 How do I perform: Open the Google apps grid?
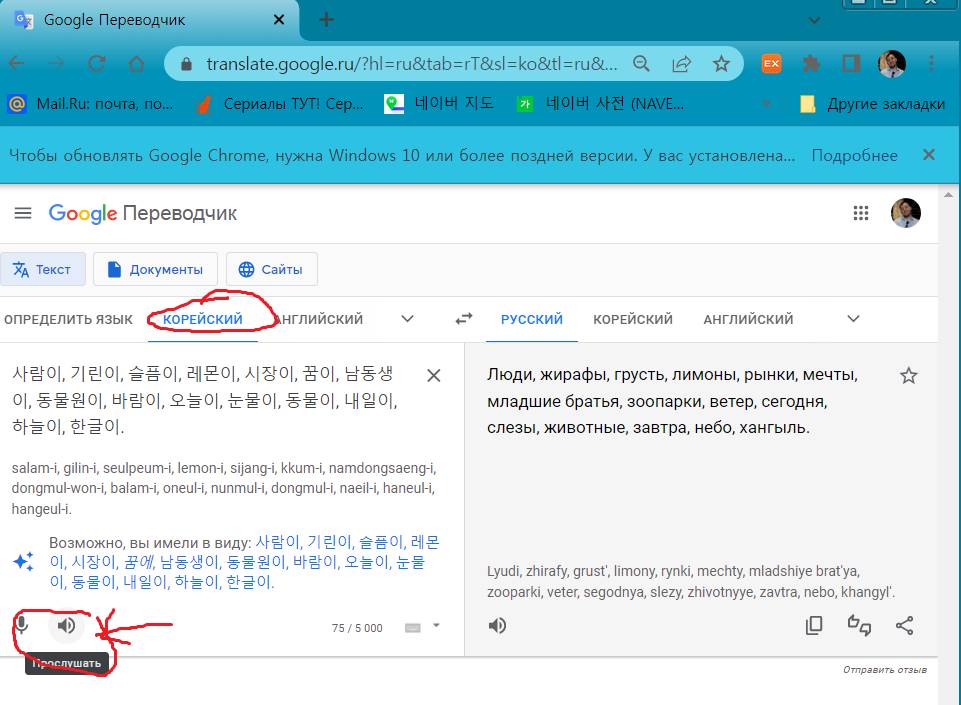(861, 213)
